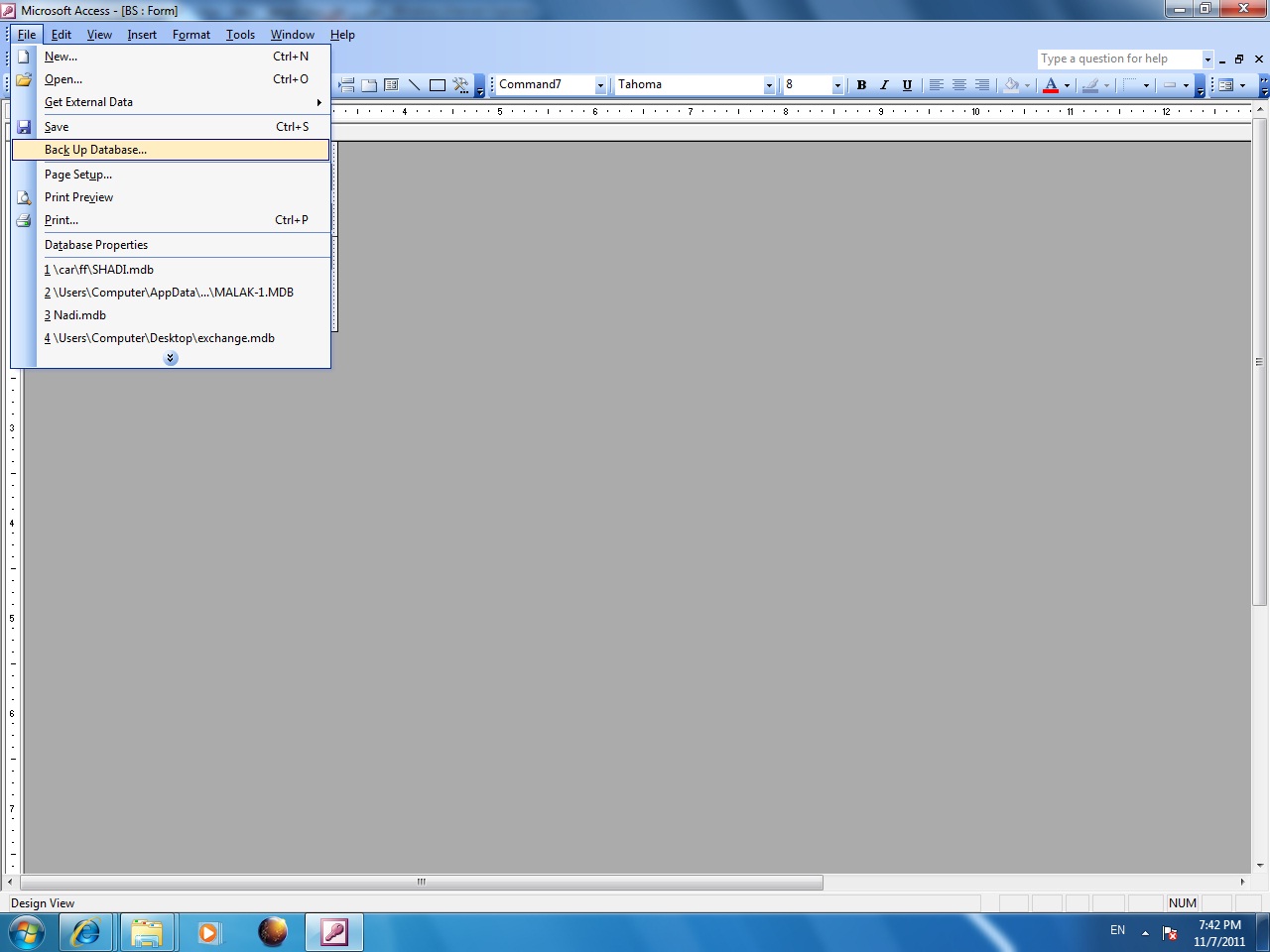Click the Type a question for help box
This screenshot has width=1270, height=952.
[x=1119, y=59]
